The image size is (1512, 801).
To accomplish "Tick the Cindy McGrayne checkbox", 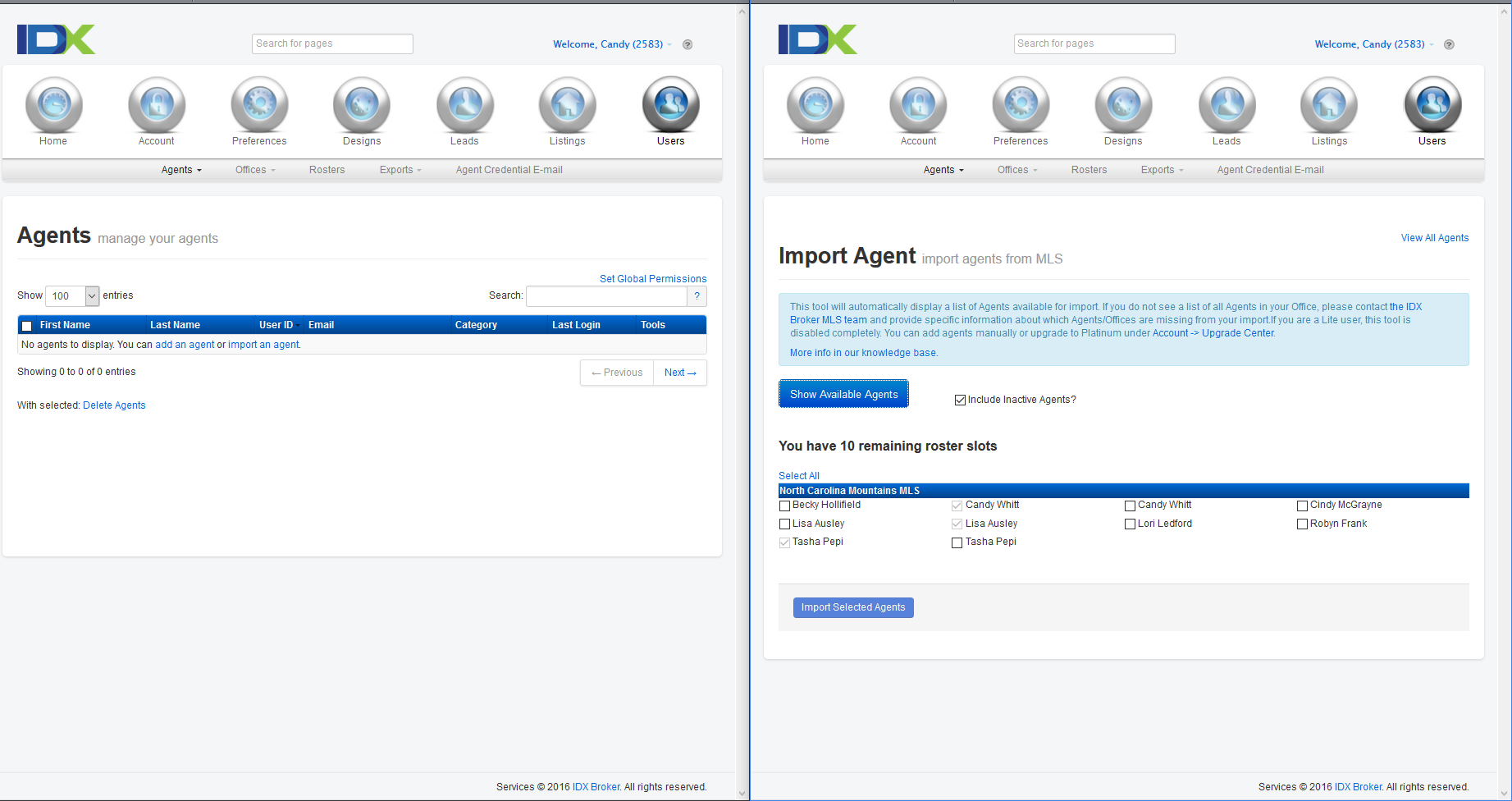I will (x=1302, y=506).
